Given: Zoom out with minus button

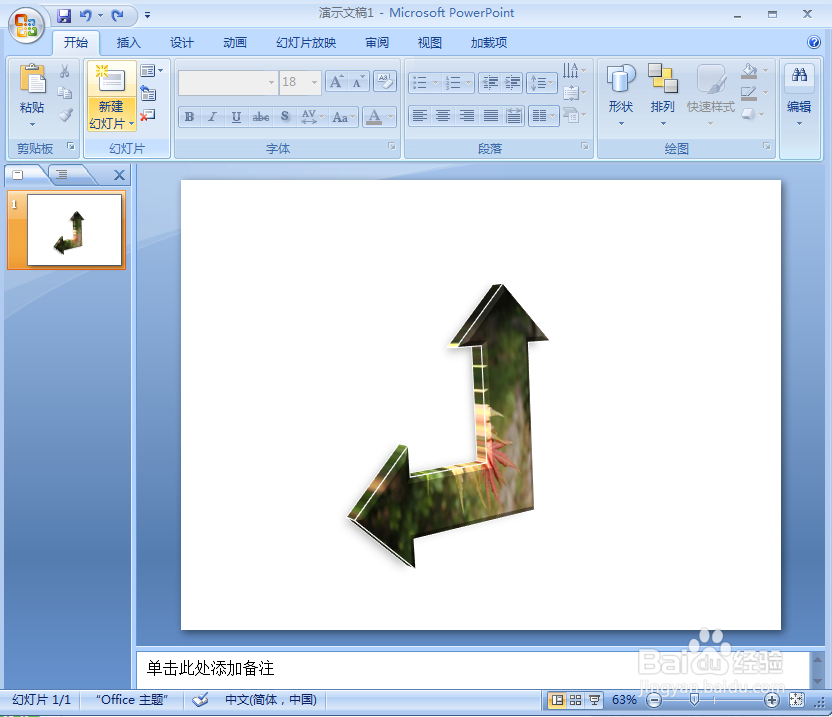Looking at the screenshot, I should [x=654, y=701].
